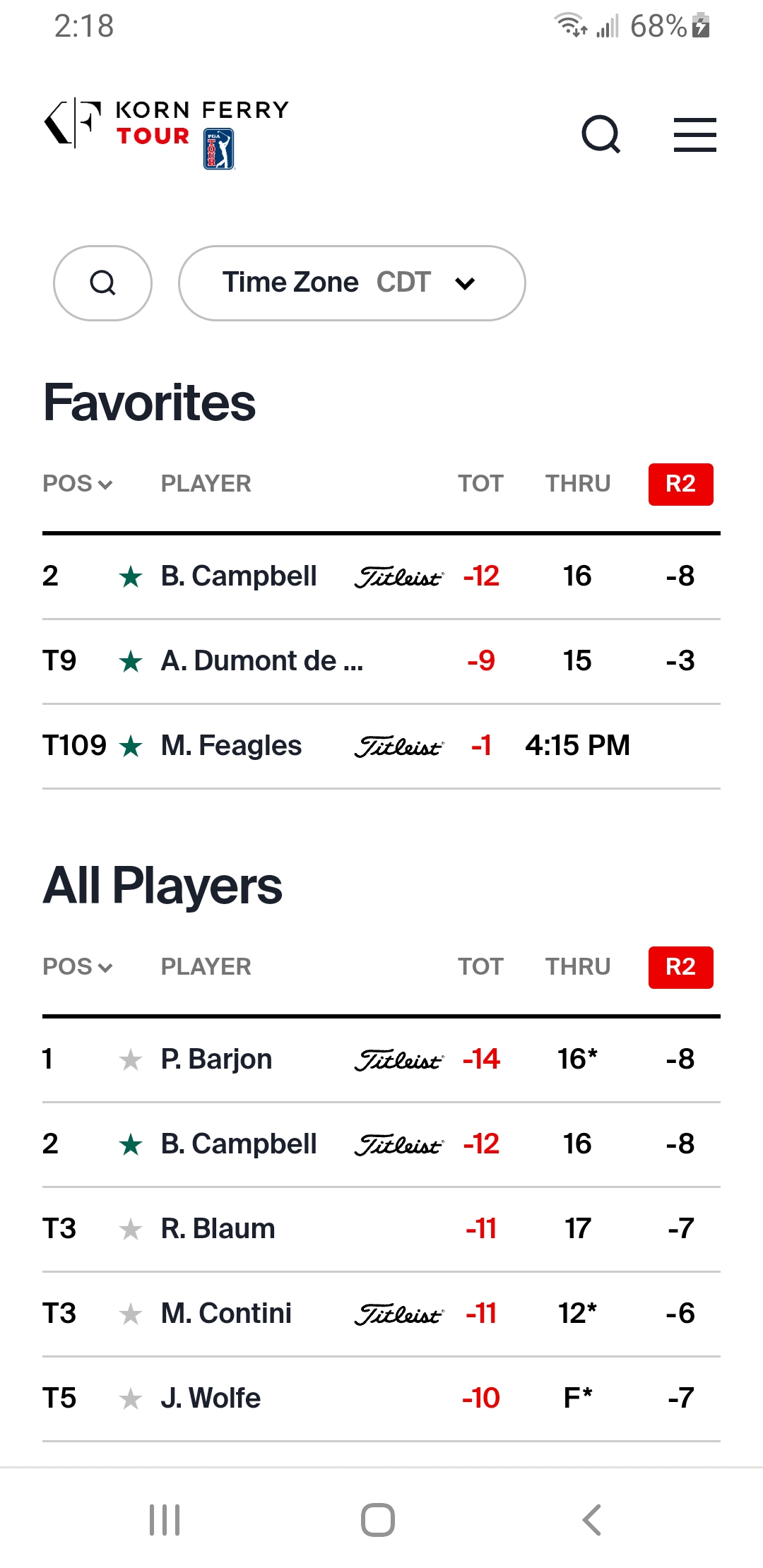The width and height of the screenshot is (763, 1568).
Task: Open A. Dumont de ... player row
Action: pyautogui.click(x=262, y=661)
